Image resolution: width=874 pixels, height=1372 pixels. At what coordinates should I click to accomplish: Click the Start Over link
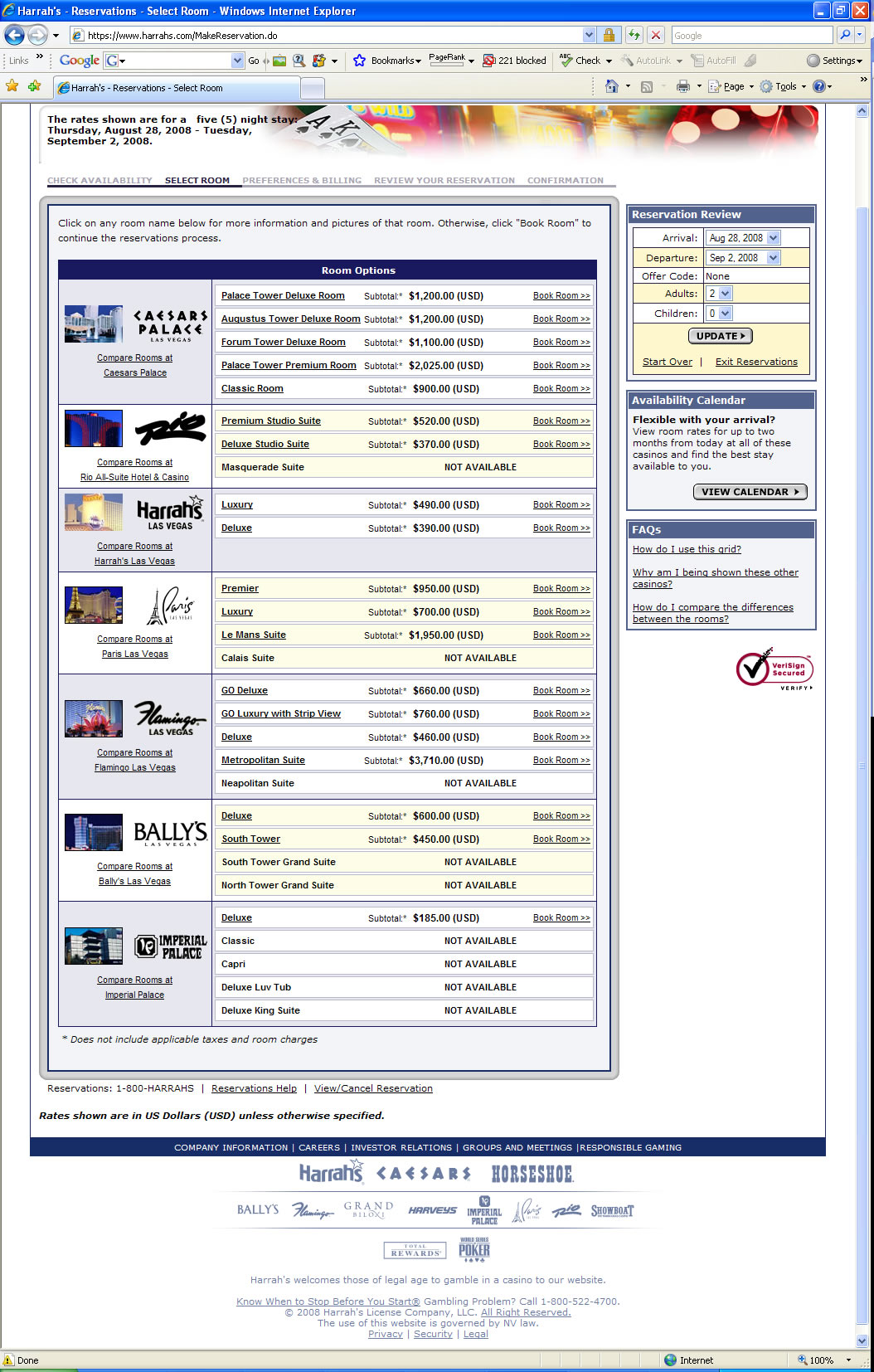click(x=668, y=362)
